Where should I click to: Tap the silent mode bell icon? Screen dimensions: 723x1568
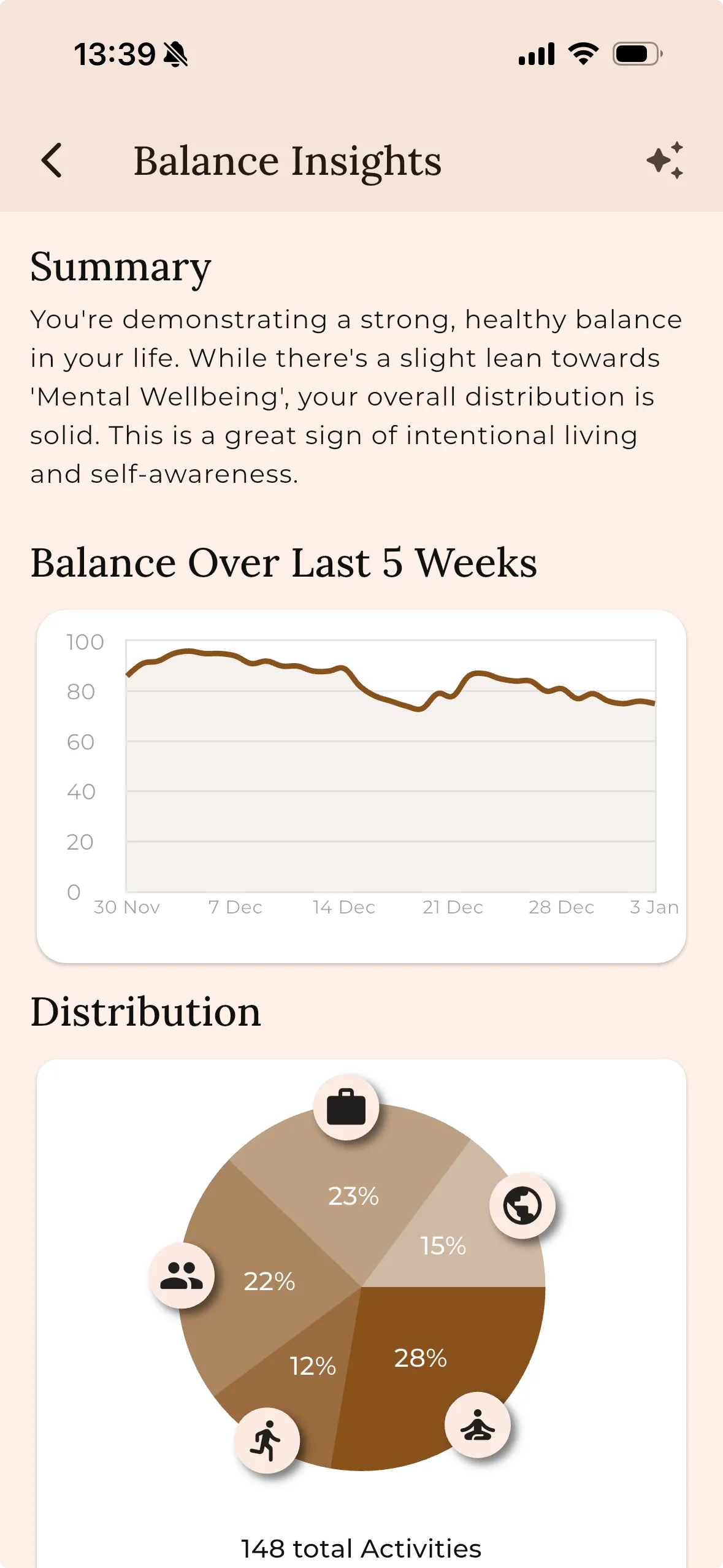click(x=176, y=55)
